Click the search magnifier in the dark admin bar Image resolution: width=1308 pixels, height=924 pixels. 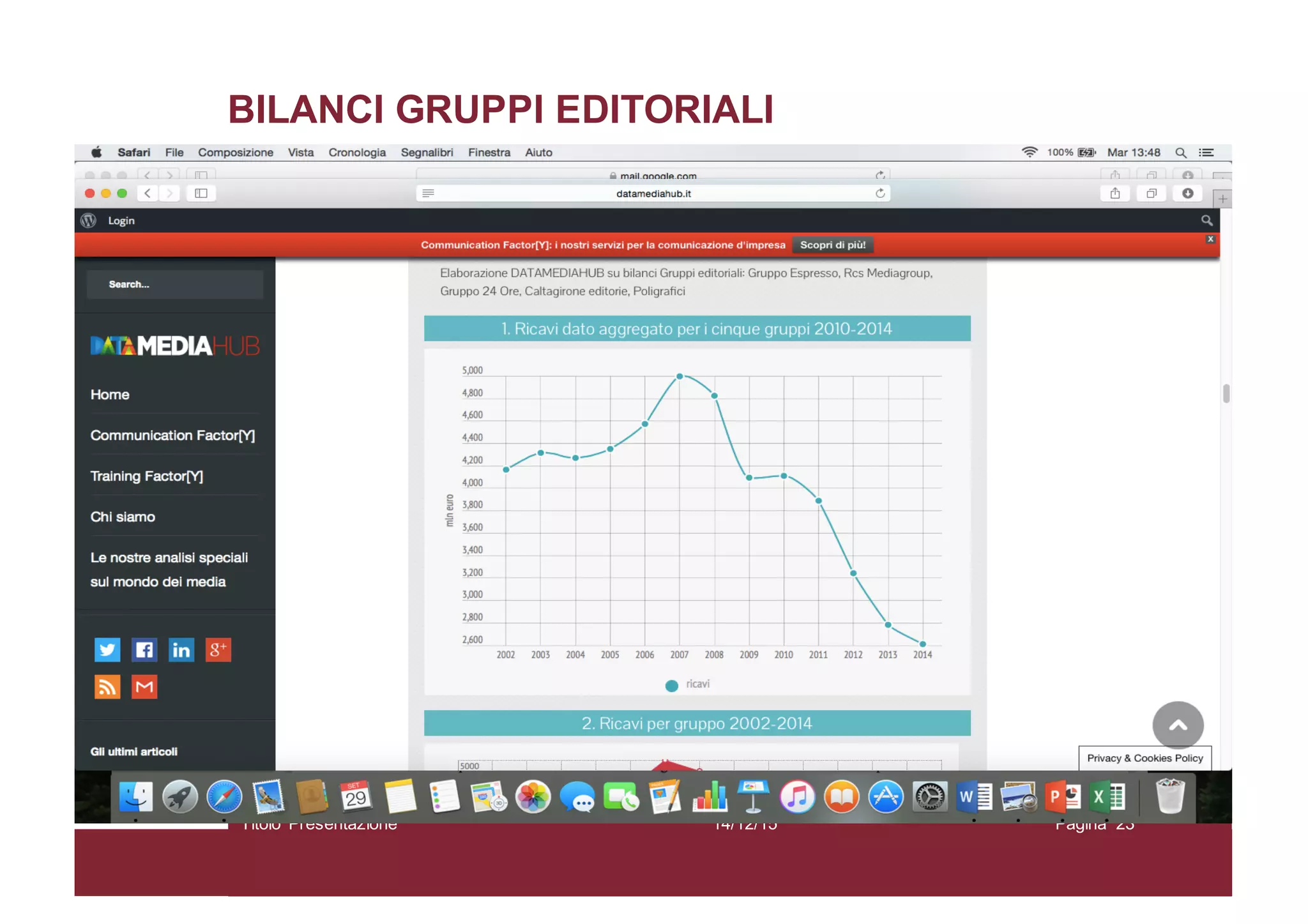1206,220
